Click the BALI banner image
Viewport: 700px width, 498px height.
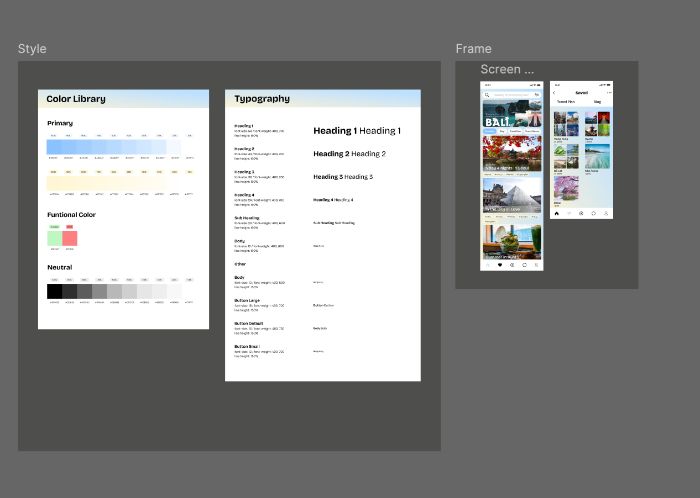pyautogui.click(x=512, y=114)
